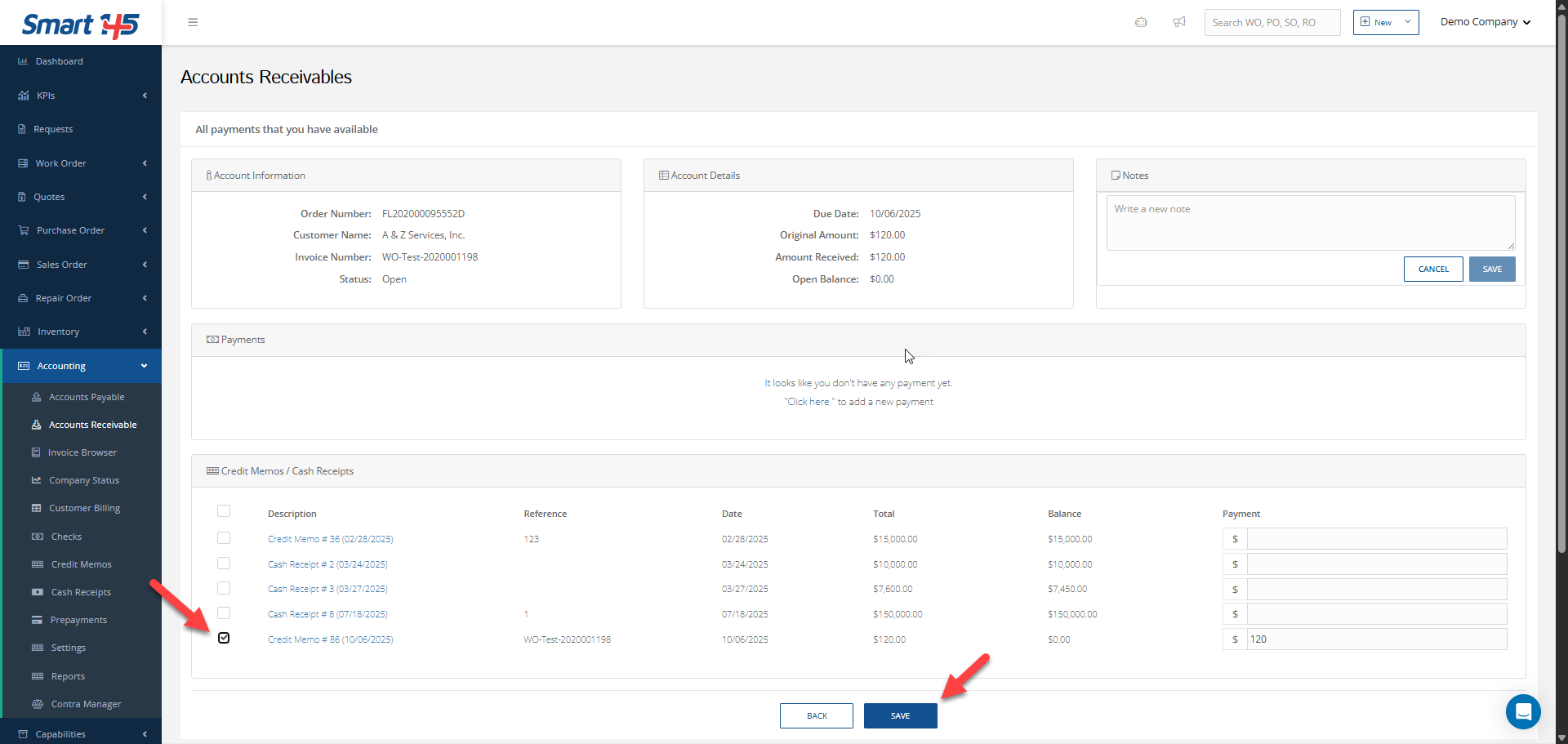Click the printer icon in header
This screenshot has width=1568, height=744.
(x=1141, y=22)
